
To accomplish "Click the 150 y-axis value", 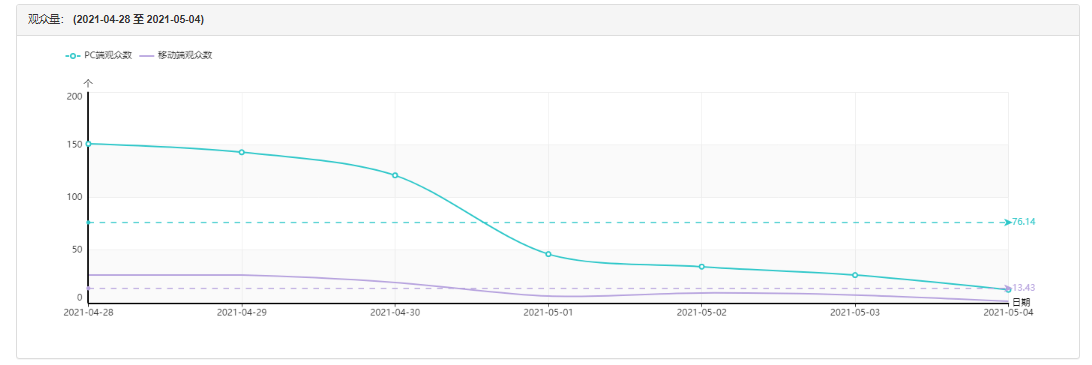I will (x=74, y=144).
